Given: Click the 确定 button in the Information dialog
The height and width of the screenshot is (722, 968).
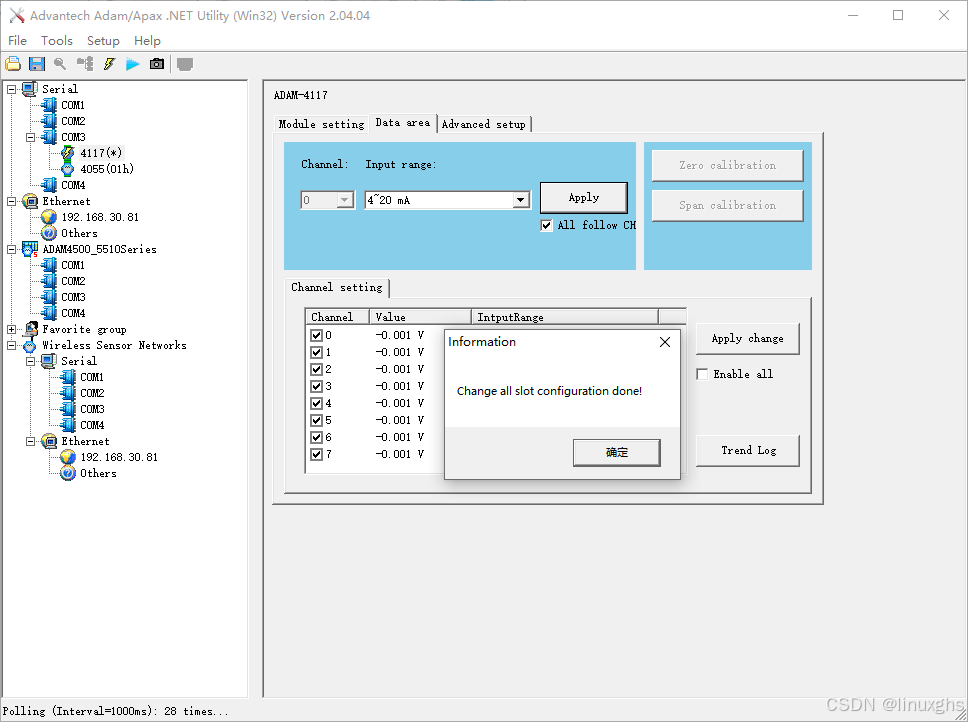Looking at the screenshot, I should (616, 452).
